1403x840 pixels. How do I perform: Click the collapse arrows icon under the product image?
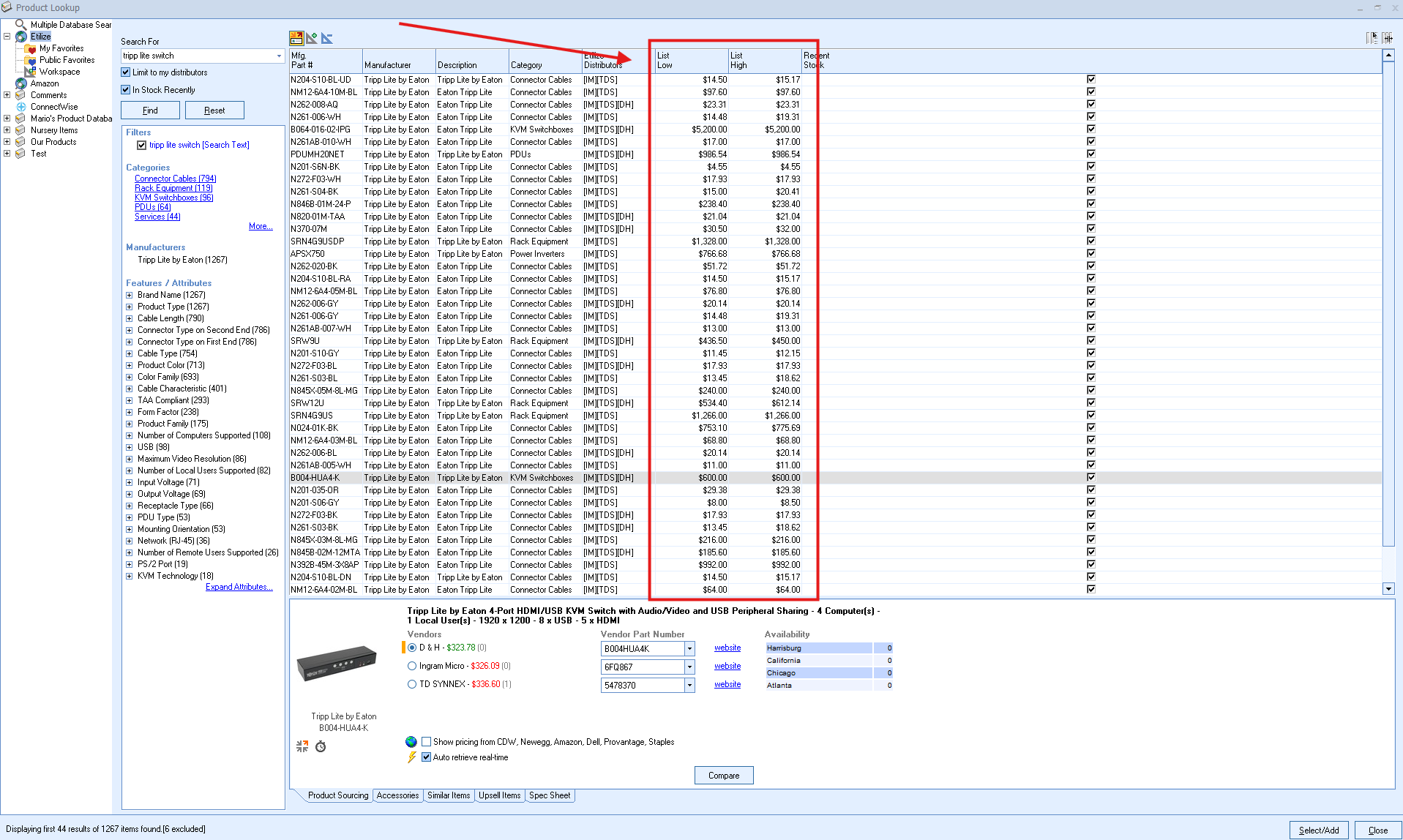click(x=302, y=746)
